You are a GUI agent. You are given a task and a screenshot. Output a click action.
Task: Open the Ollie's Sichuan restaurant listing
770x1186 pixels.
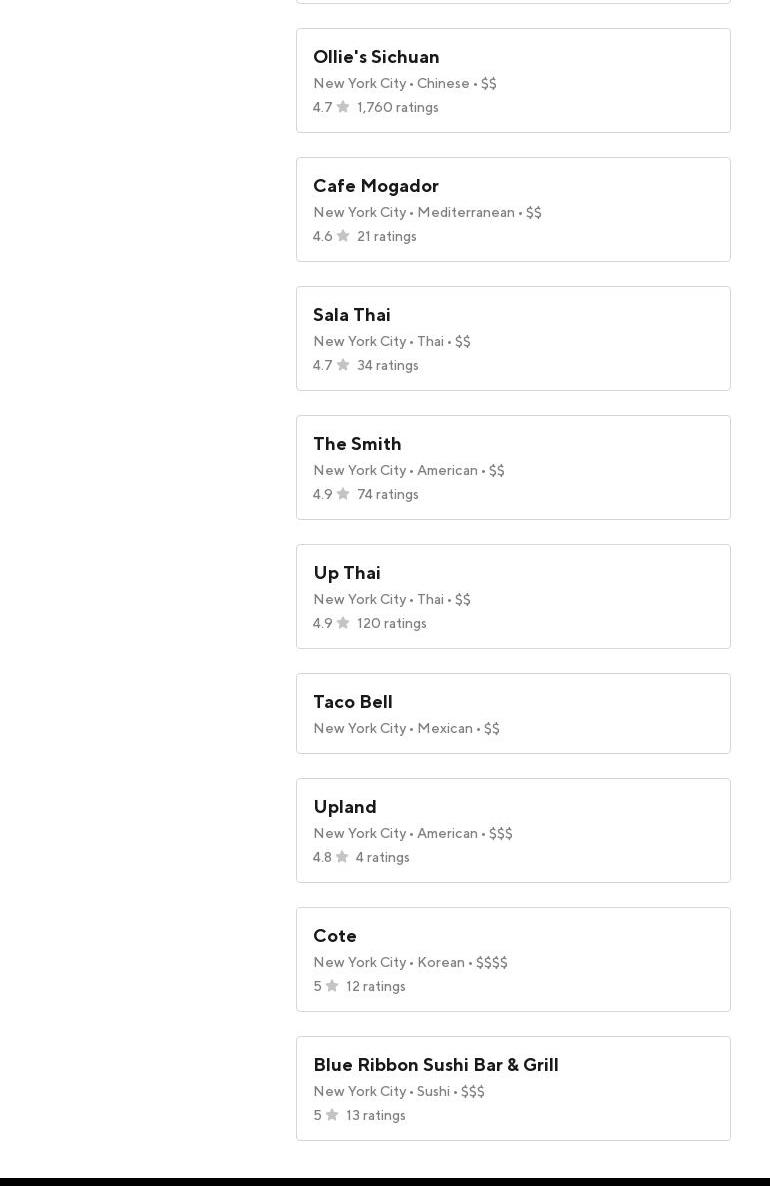(376, 57)
